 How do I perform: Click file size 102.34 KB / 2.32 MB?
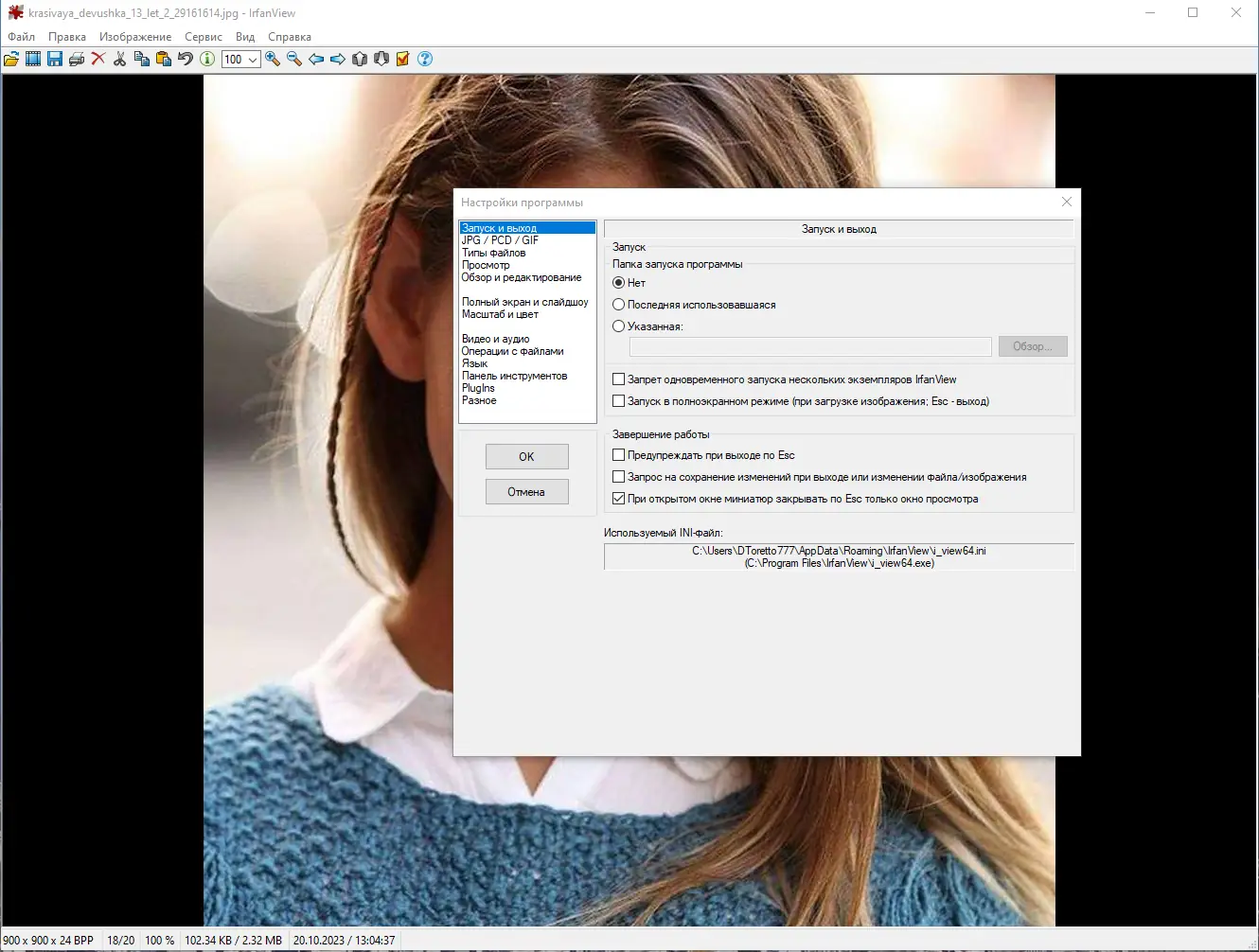coord(234,941)
